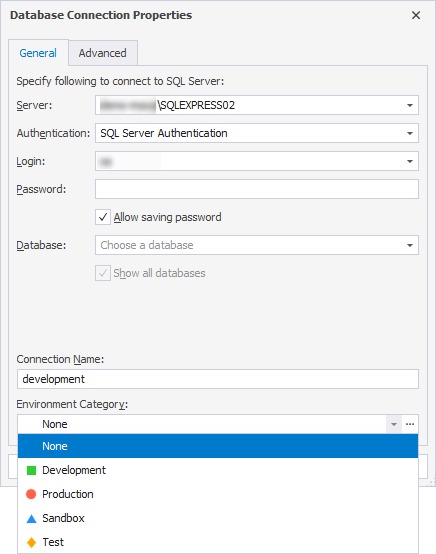
Task: Close the Database Connection Properties dialog
Action: click(x=416, y=15)
